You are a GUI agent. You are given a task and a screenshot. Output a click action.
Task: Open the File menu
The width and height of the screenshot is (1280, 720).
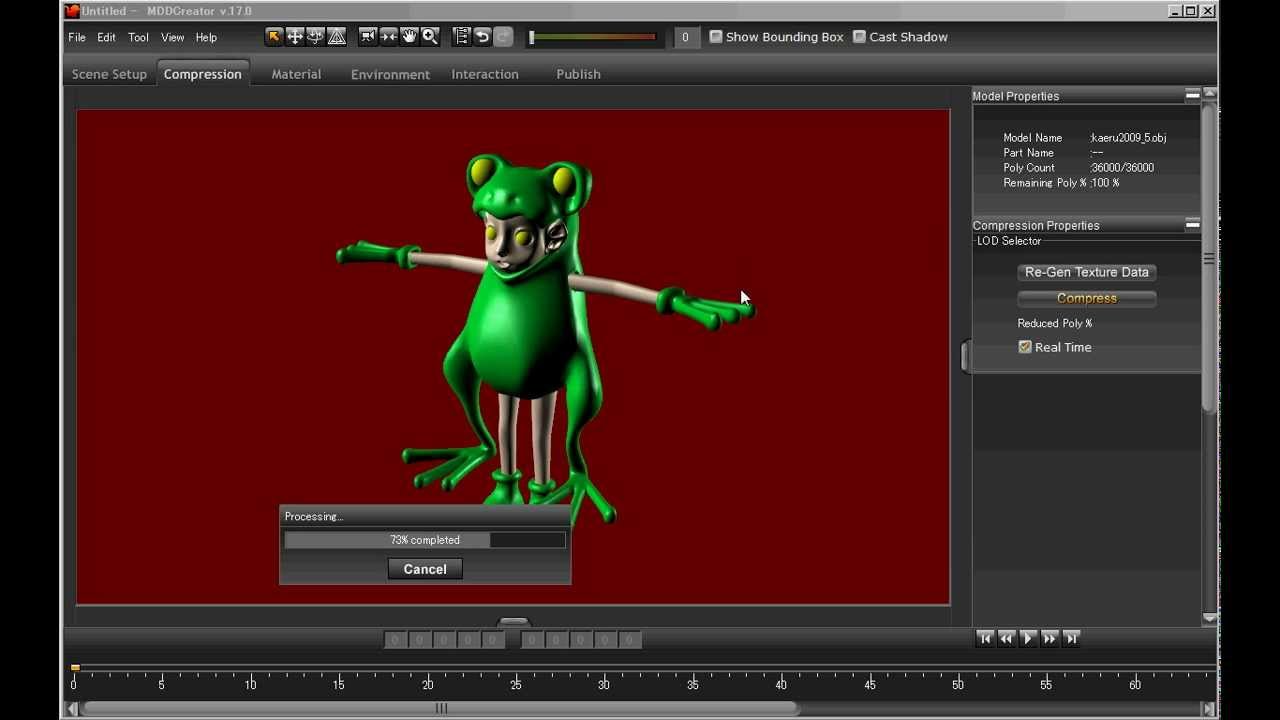pos(77,37)
